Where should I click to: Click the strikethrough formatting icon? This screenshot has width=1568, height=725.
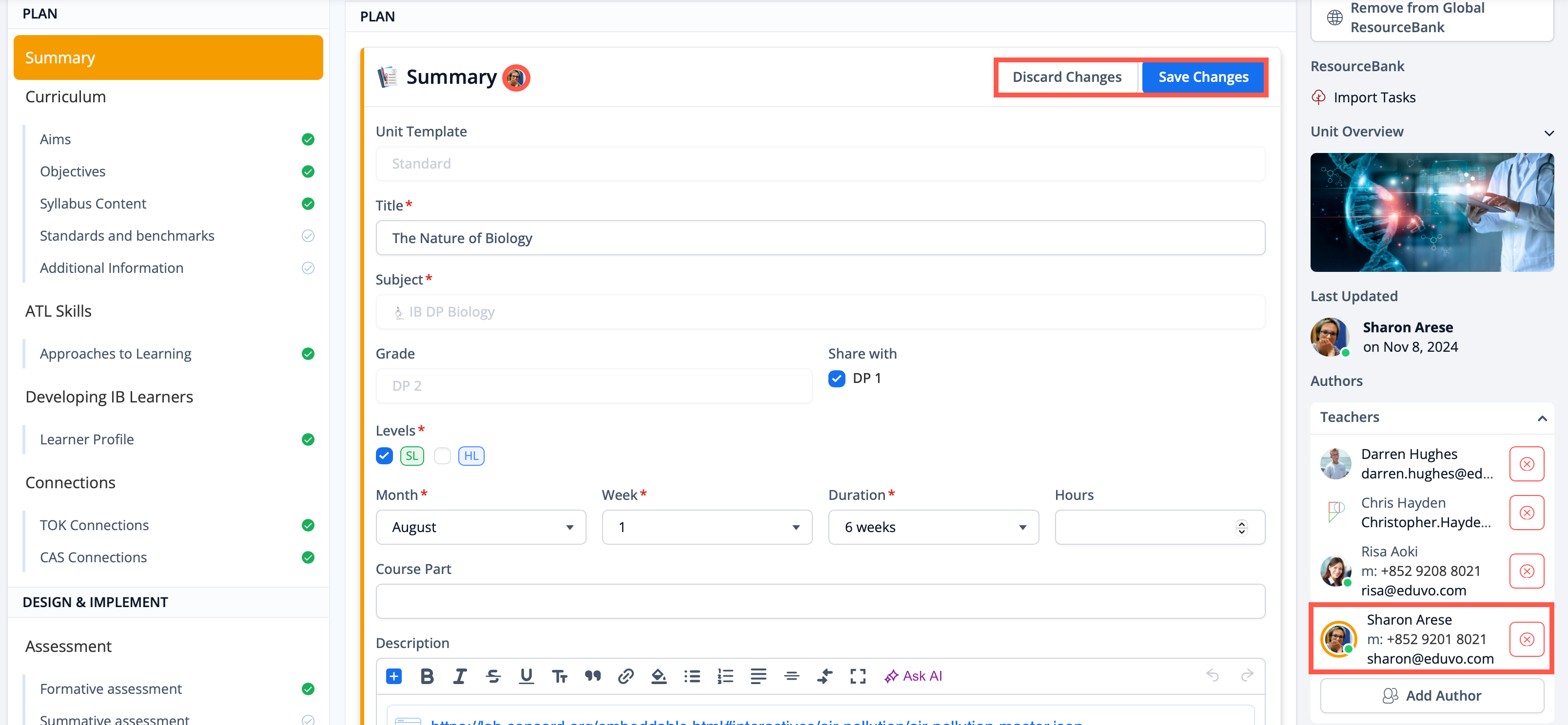coord(493,676)
